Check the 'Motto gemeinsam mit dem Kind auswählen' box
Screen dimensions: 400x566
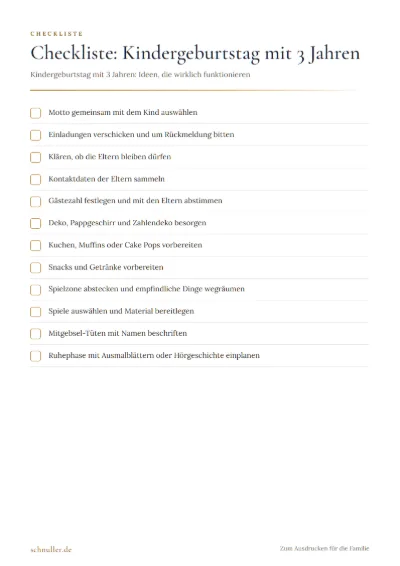coord(35,113)
